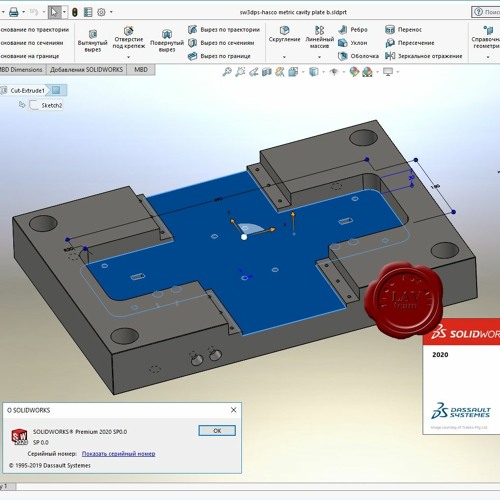Click OK in the About SOLIDWORKS dialog

[217, 430]
